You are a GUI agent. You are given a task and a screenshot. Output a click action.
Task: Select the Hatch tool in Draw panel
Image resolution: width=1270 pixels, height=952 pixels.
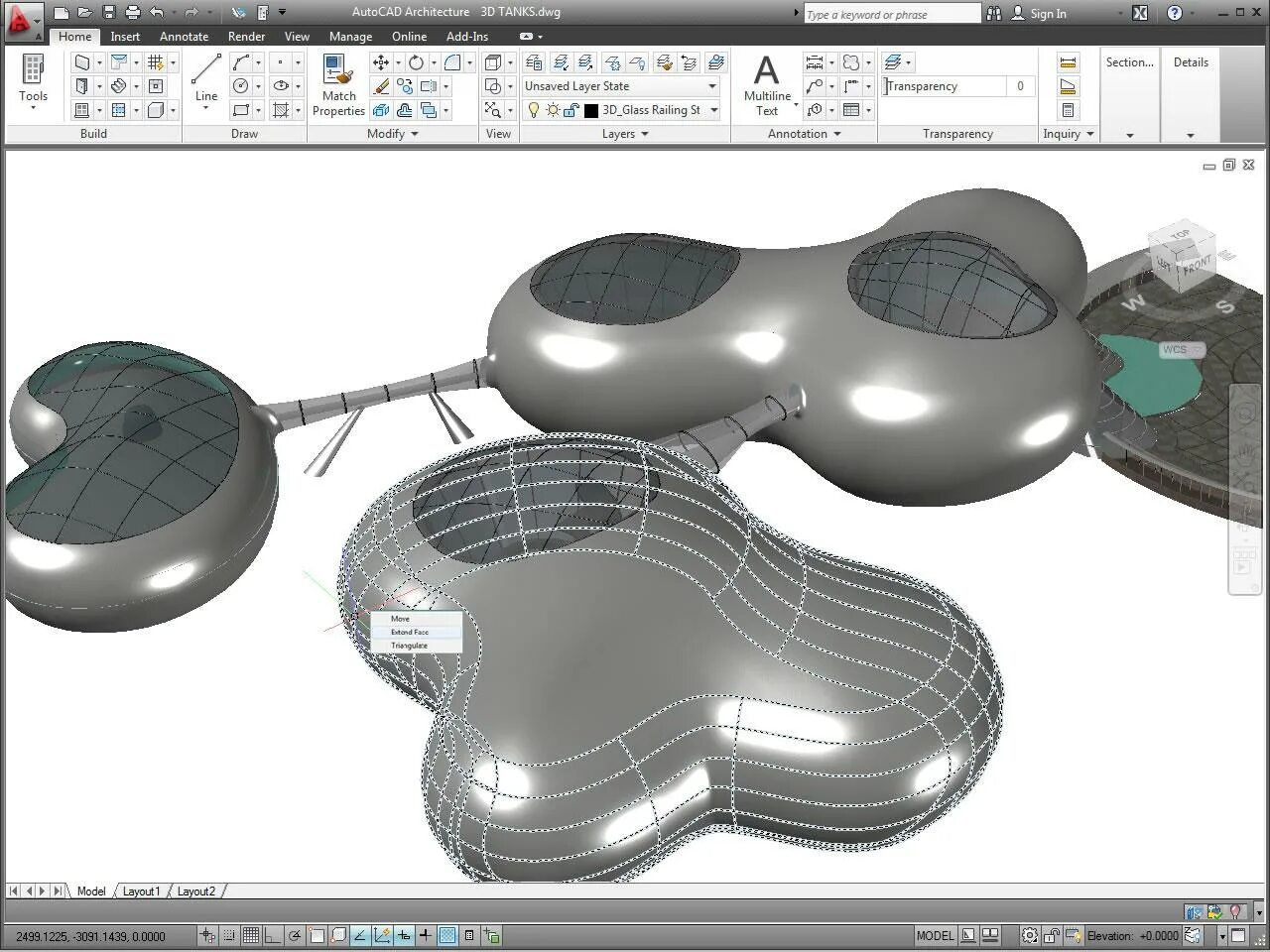click(x=281, y=110)
